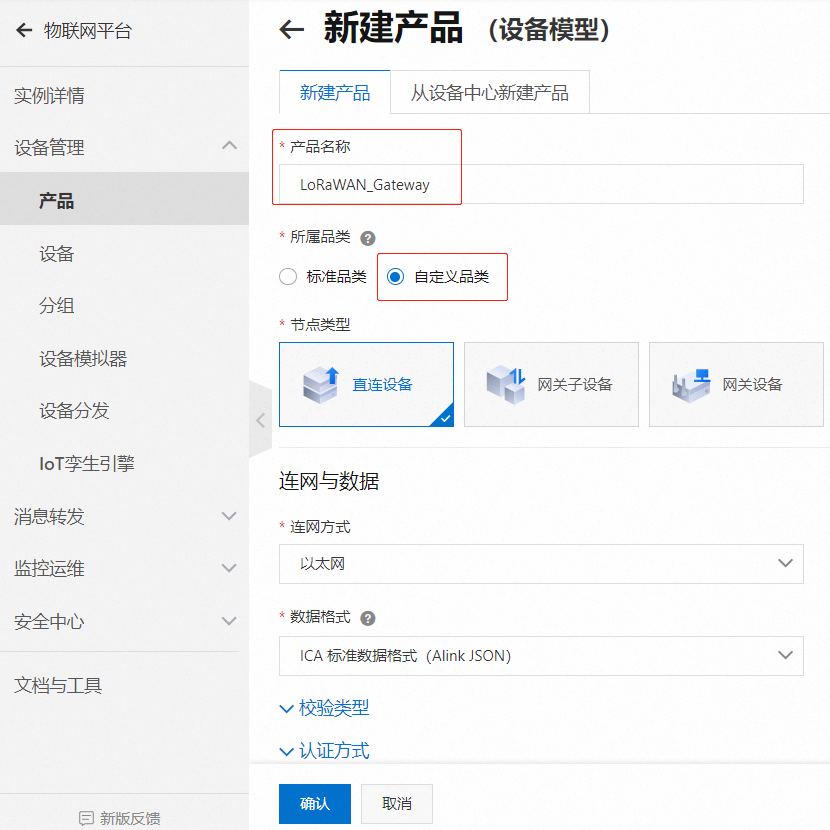The image size is (830, 830).
Task: Switch to the 新建产品 tab
Action: [x=335, y=92]
